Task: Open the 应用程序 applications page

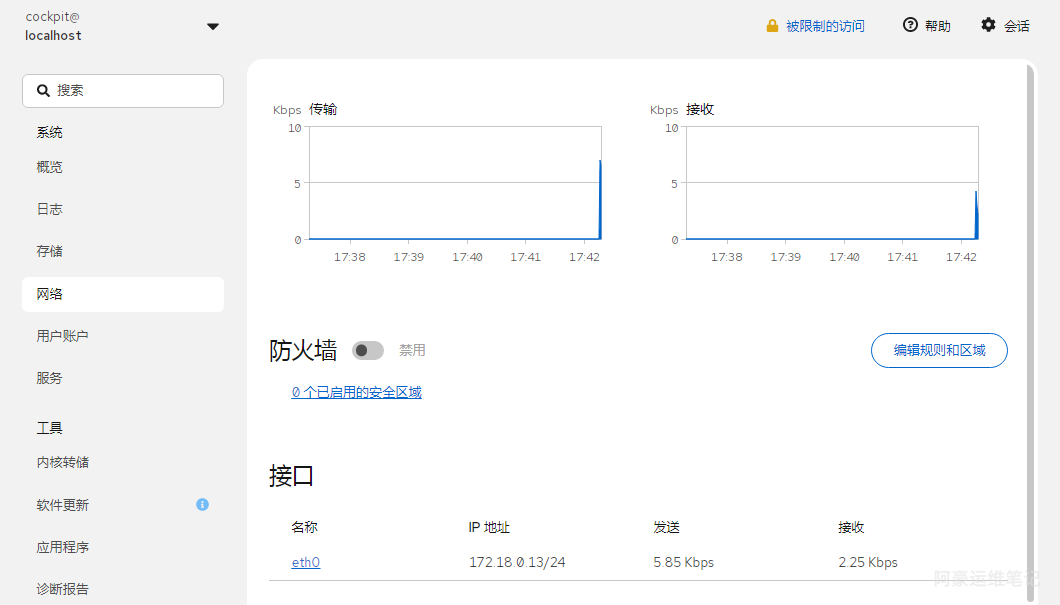Action: 123,547
